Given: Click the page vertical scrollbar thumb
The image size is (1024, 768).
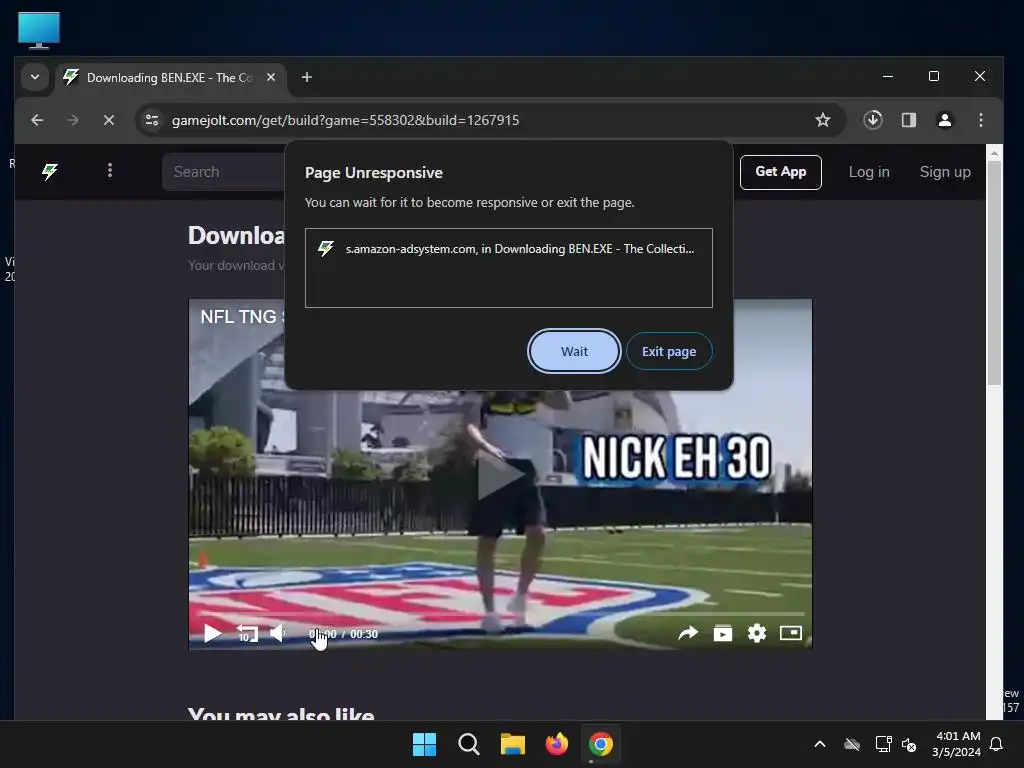Looking at the screenshot, I should pyautogui.click(x=994, y=273).
